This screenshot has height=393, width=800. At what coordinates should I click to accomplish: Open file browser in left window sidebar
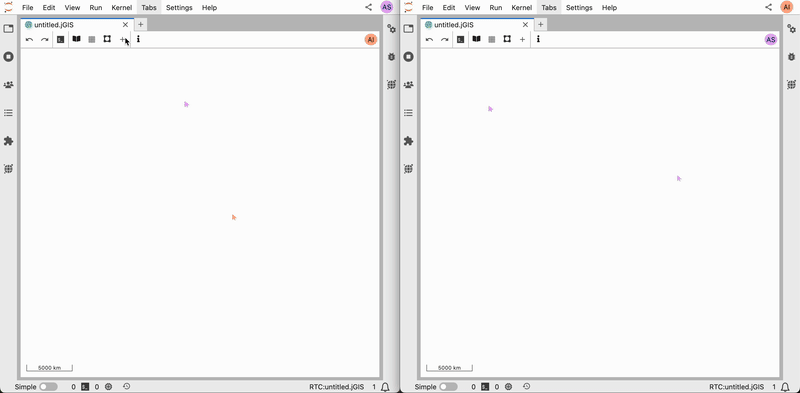coord(8,29)
